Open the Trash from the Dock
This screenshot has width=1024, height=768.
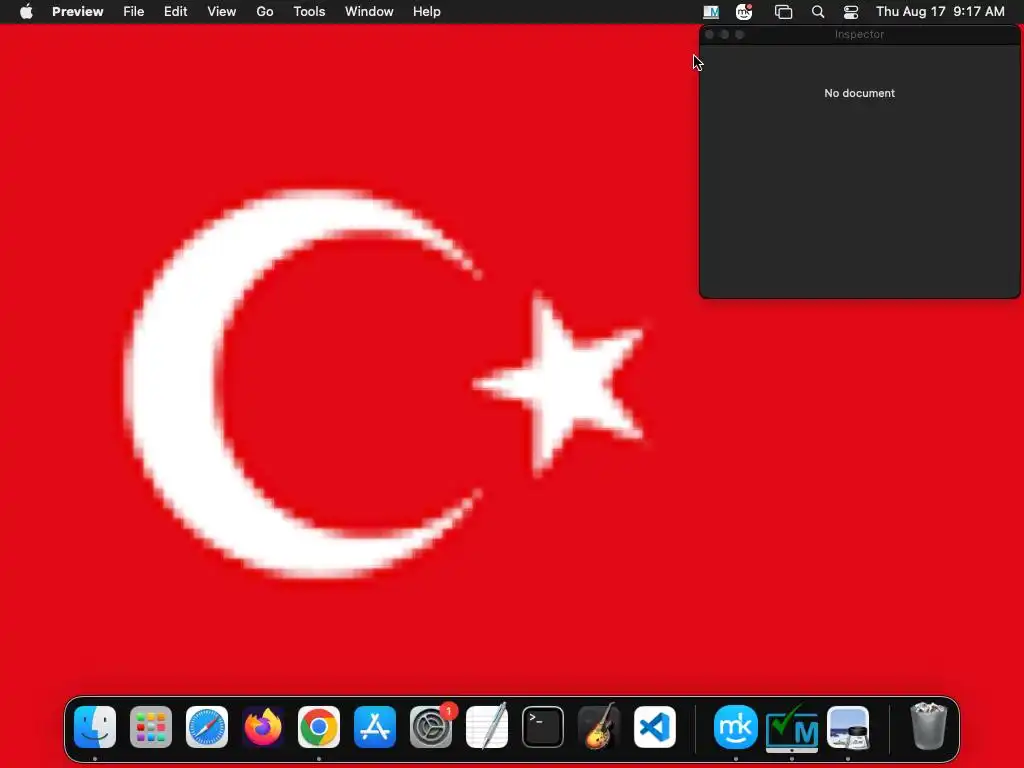[x=929, y=727]
